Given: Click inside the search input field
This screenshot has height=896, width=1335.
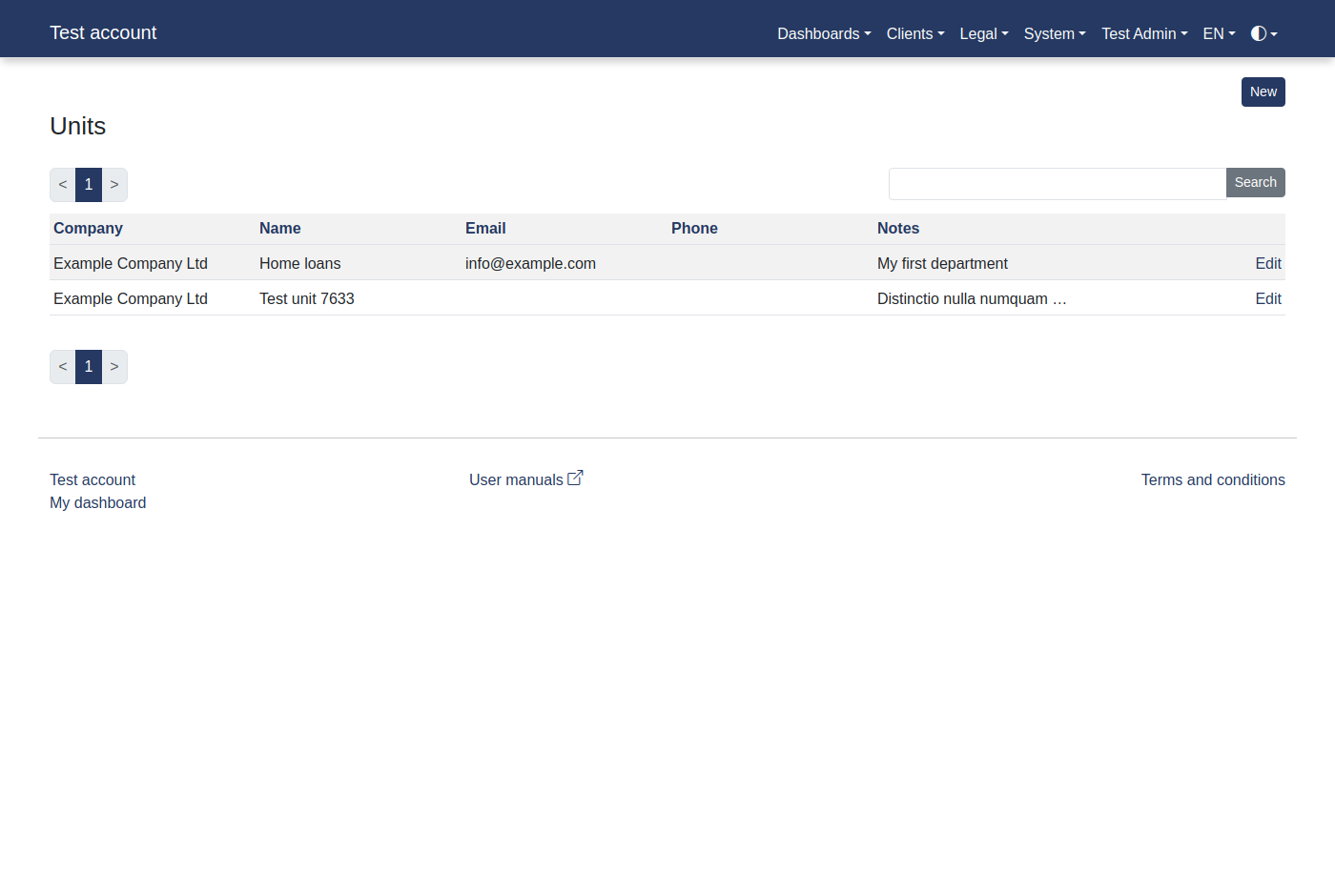Looking at the screenshot, I should tap(1057, 183).
